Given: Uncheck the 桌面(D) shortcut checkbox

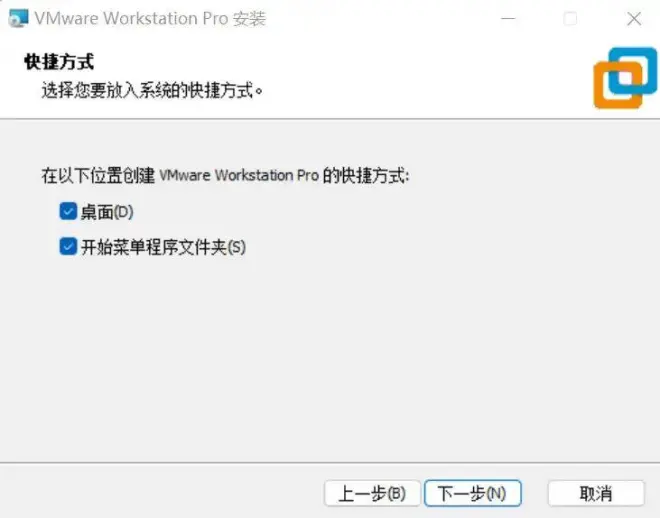Looking at the screenshot, I should (68, 211).
